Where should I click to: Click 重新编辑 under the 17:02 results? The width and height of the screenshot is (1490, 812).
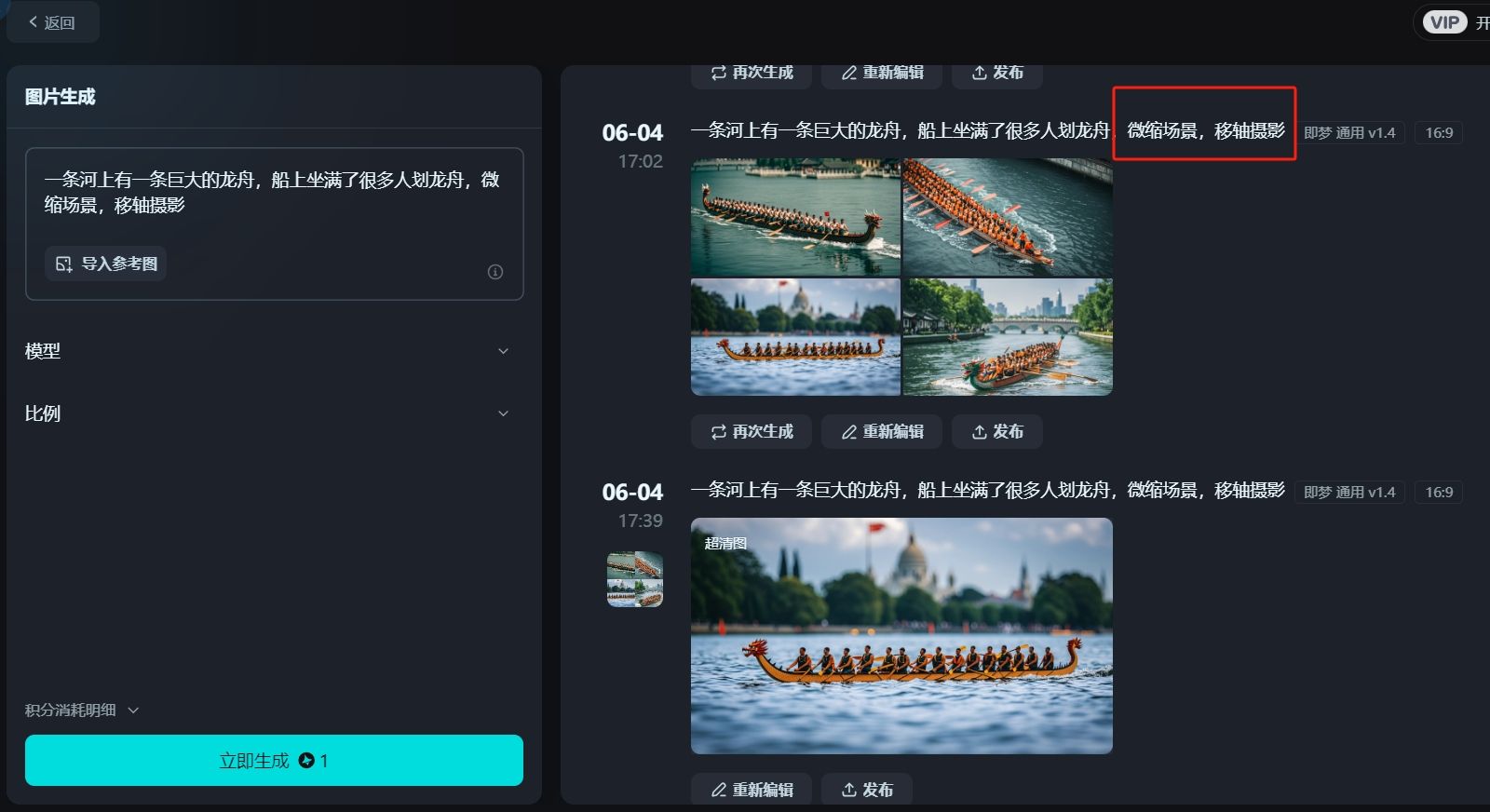coord(882,432)
